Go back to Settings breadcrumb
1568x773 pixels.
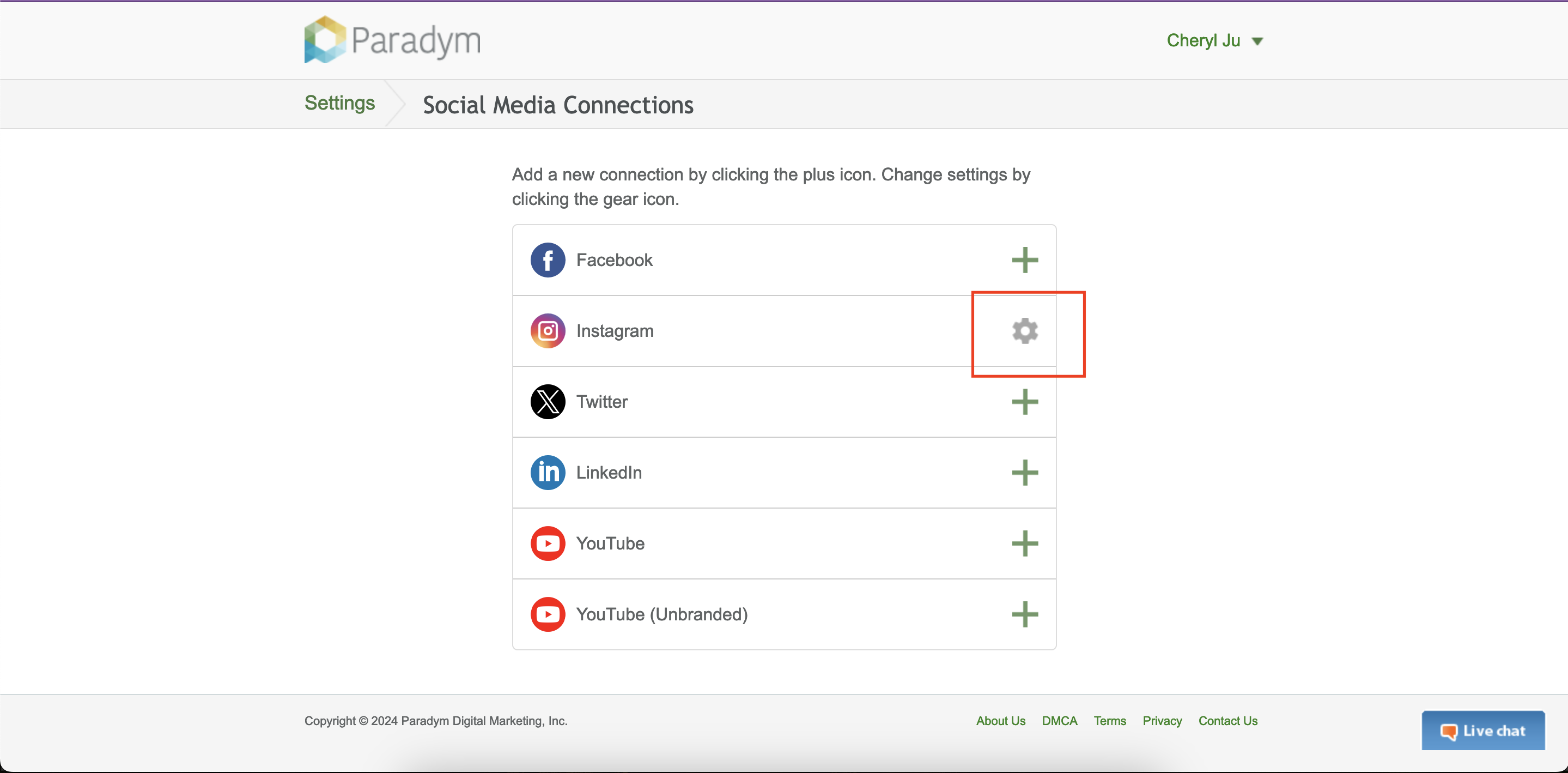point(339,103)
